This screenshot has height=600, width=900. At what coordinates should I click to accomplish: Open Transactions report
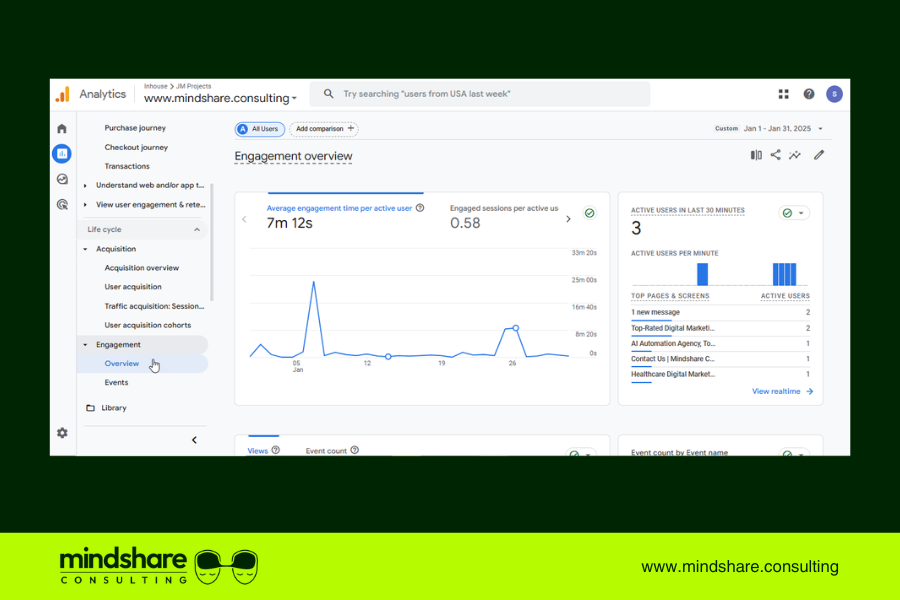[x=127, y=167]
